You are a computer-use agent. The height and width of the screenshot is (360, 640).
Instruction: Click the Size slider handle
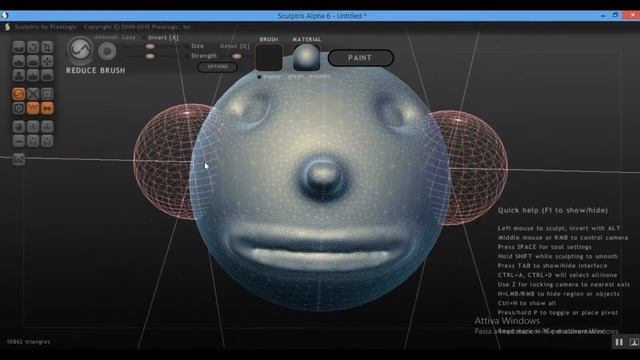[150, 47]
